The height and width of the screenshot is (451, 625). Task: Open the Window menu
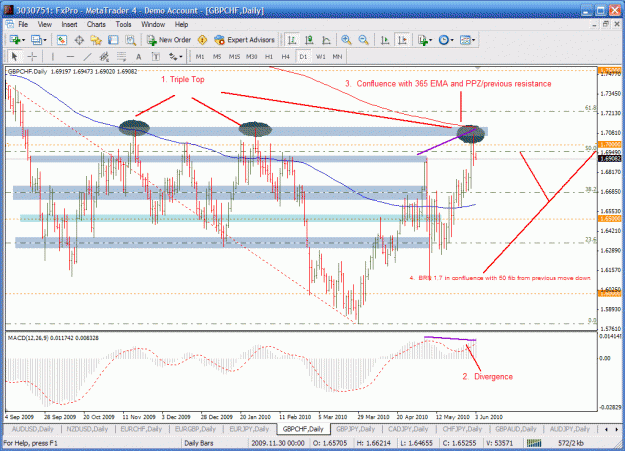[153, 25]
